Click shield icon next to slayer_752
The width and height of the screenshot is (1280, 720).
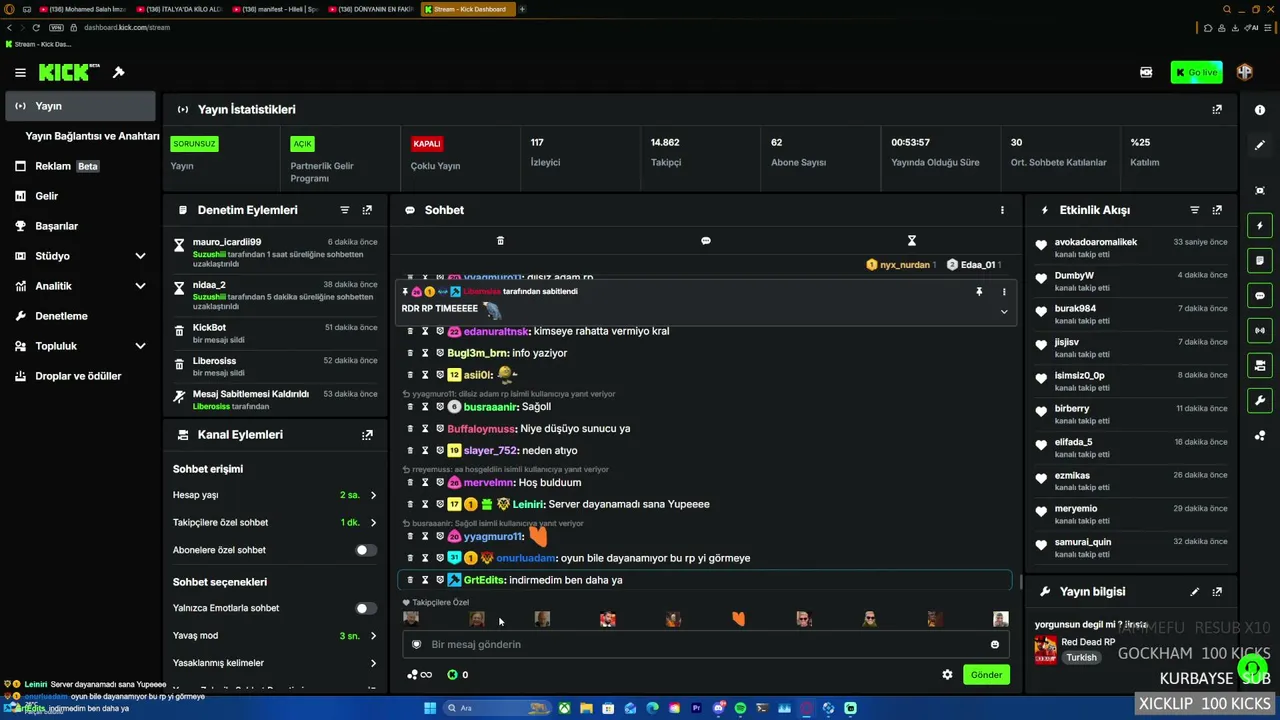coord(440,451)
